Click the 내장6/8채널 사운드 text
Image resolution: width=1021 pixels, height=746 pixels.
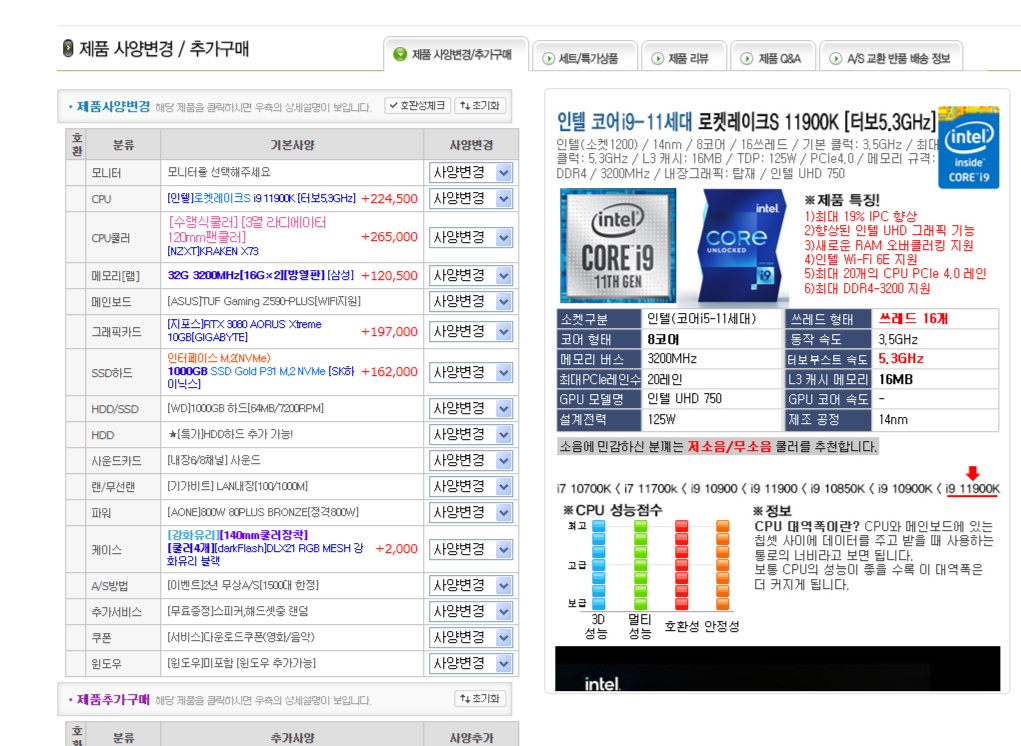point(214,460)
